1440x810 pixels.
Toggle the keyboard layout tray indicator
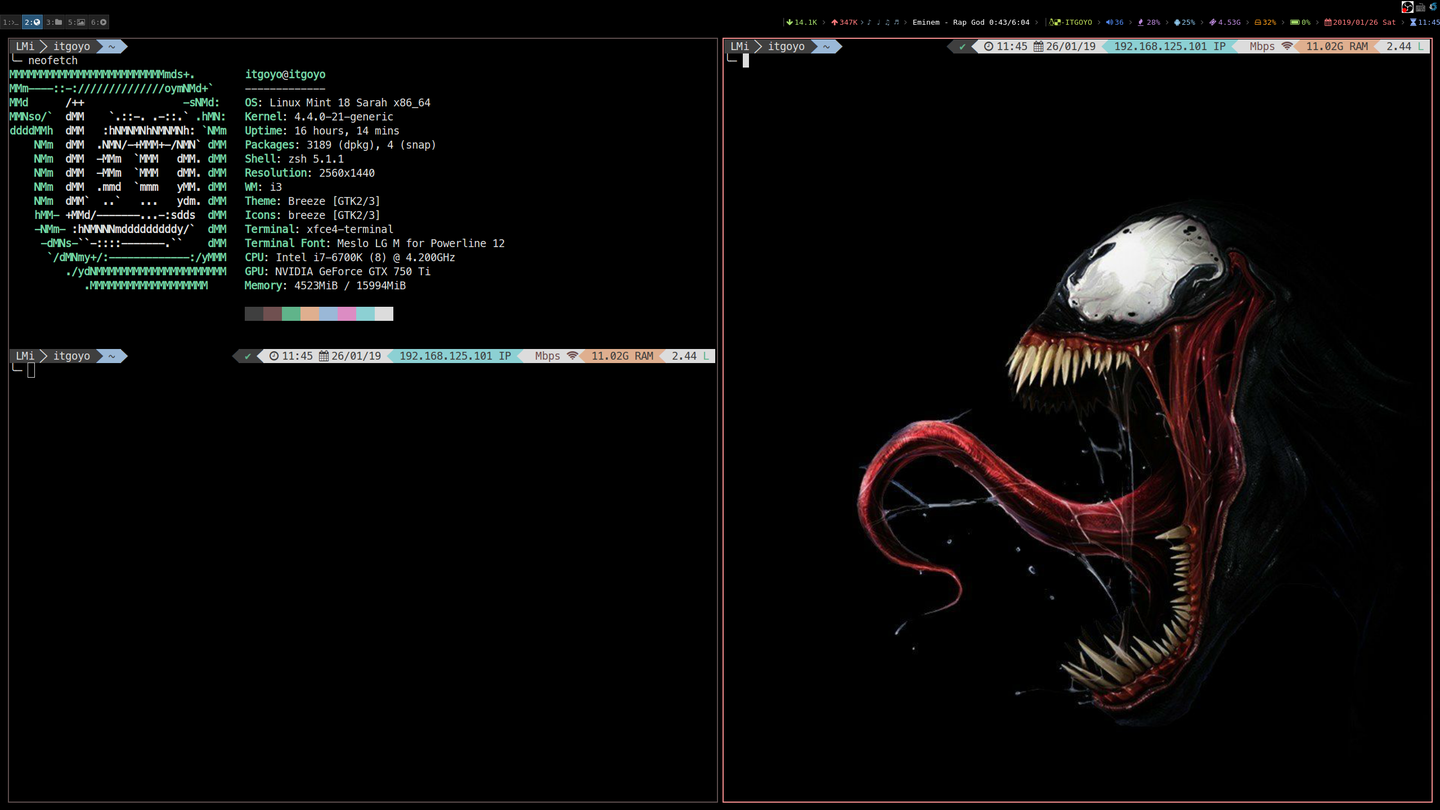1422,5
